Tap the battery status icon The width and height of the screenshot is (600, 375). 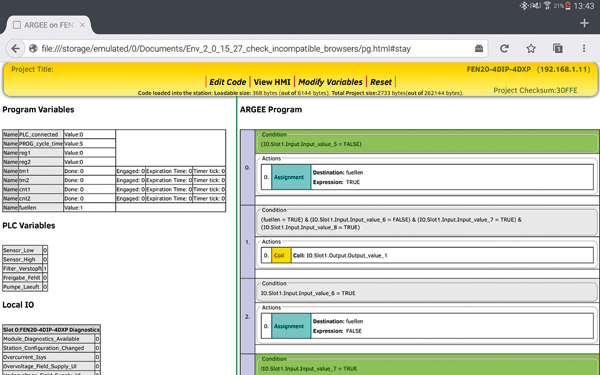click(568, 5)
